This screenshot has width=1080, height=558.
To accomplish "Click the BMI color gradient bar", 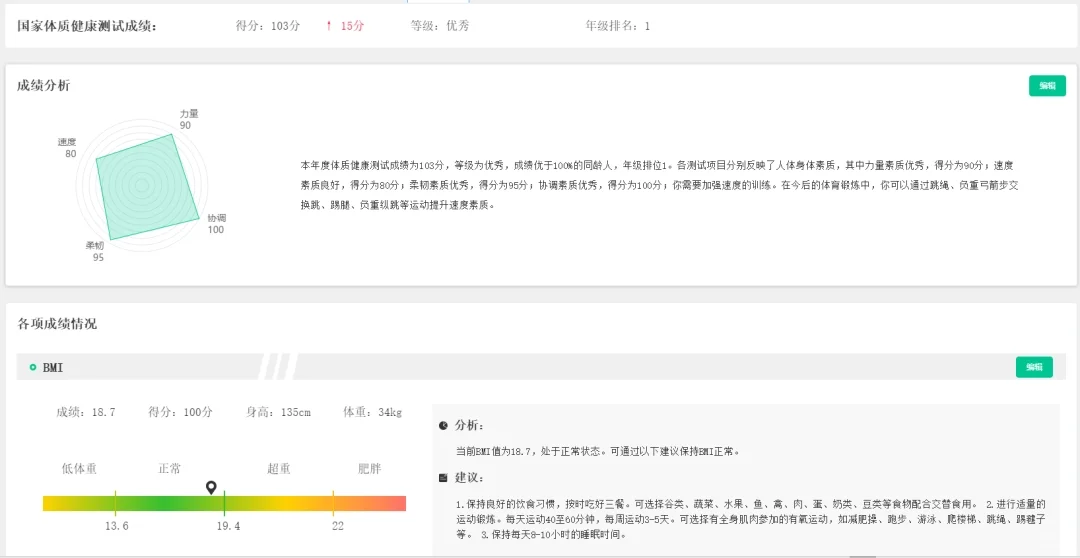I will click(x=224, y=504).
